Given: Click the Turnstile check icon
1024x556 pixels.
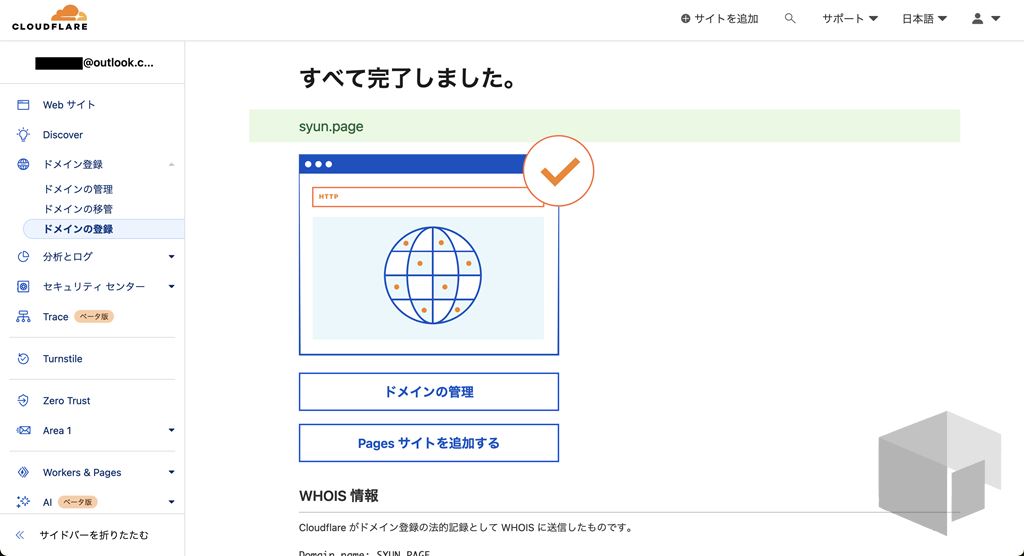Looking at the screenshot, I should point(23,359).
